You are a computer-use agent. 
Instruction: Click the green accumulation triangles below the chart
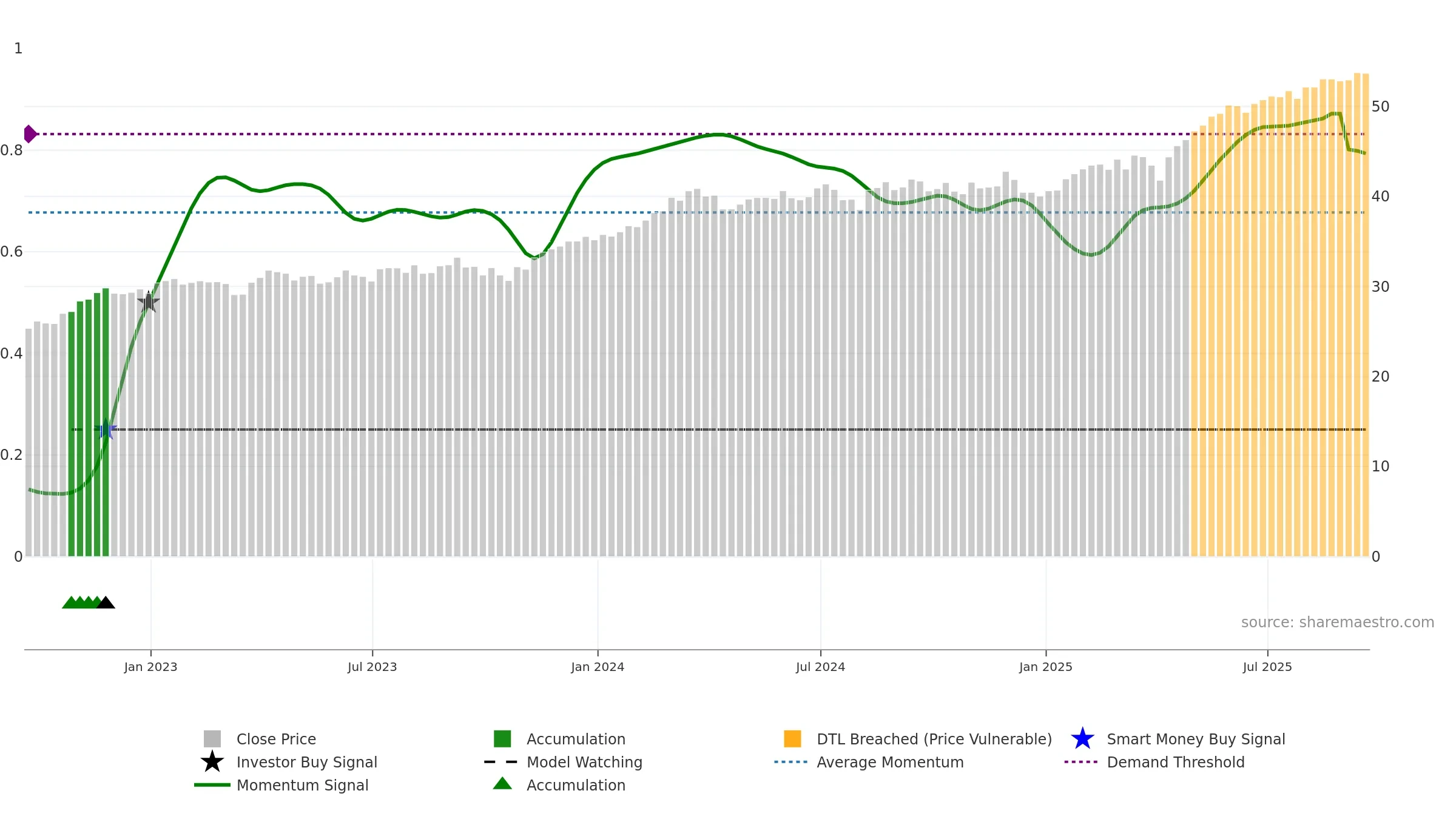82,602
